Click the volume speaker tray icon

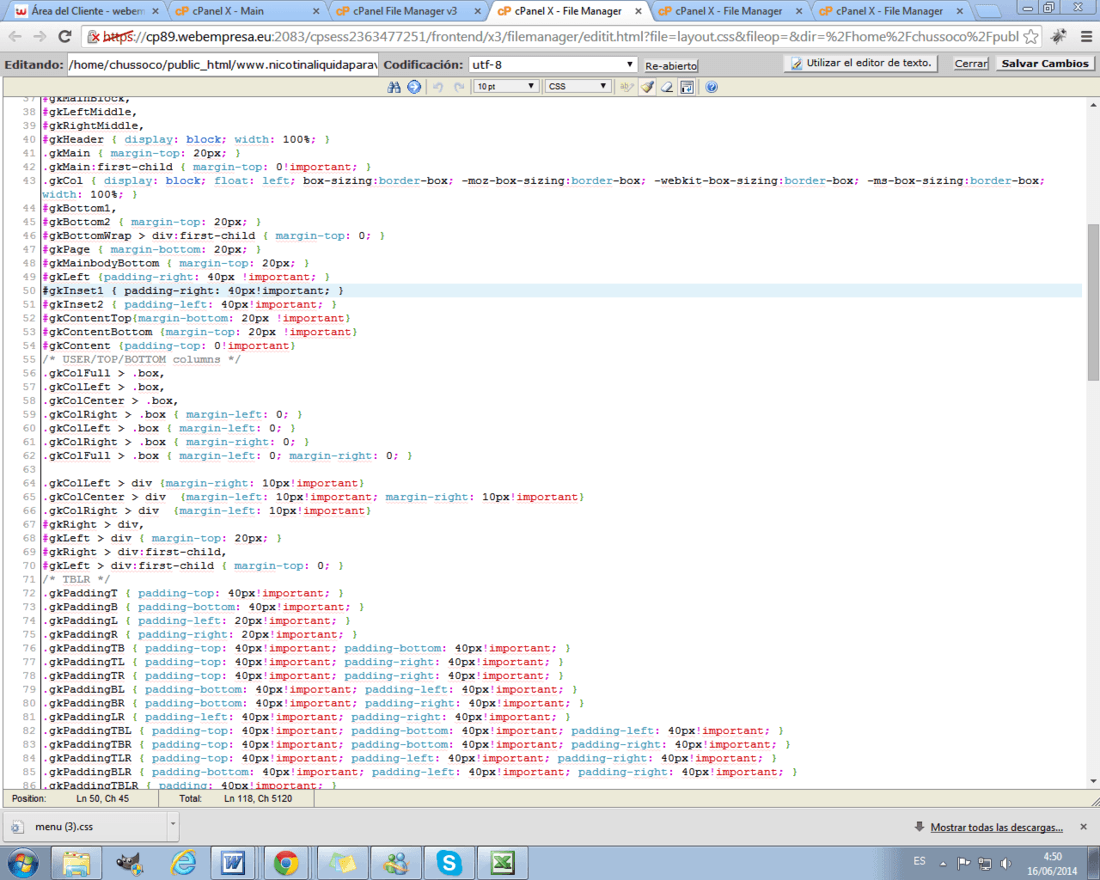point(1006,863)
